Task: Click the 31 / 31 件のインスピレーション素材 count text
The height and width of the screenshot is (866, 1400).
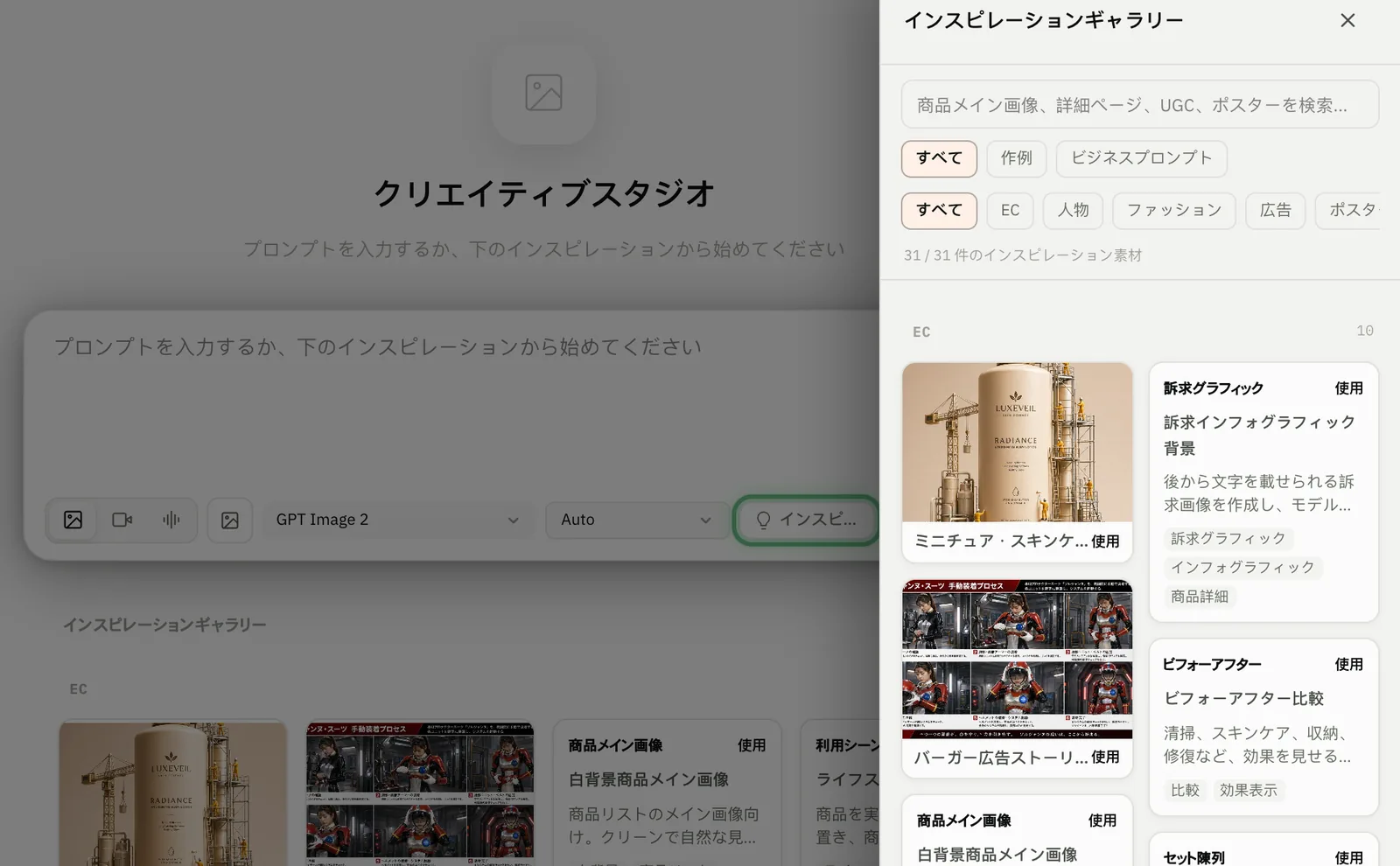Action: click(x=1023, y=255)
